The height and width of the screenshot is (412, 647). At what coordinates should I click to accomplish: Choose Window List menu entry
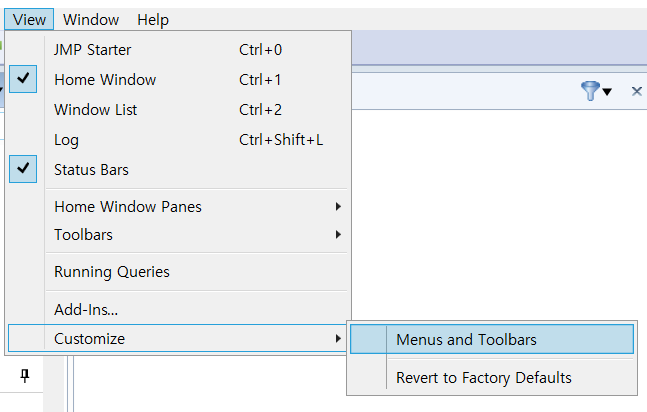pyautogui.click(x=178, y=110)
